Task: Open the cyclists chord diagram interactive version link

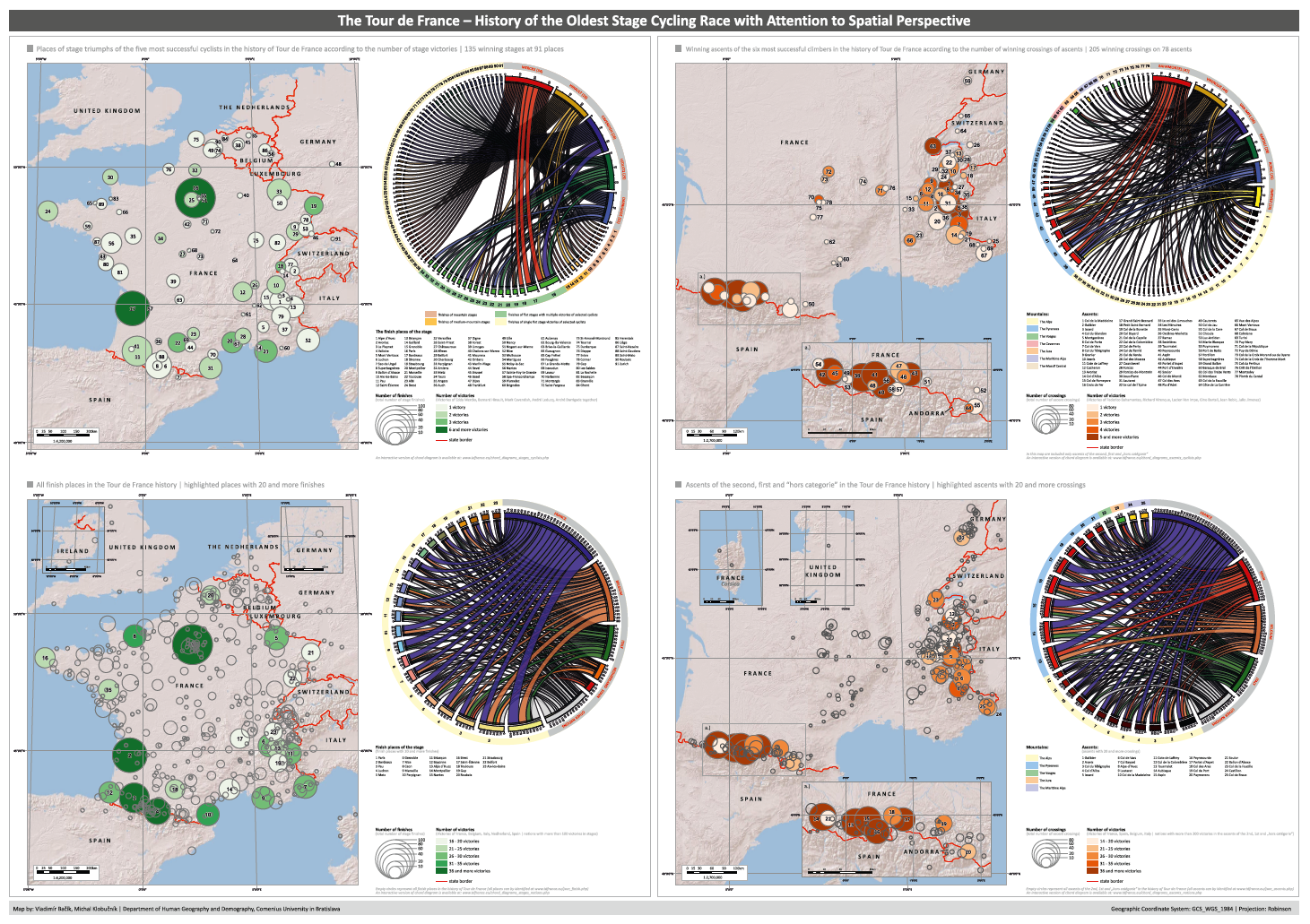Action: pyautogui.click(x=462, y=457)
